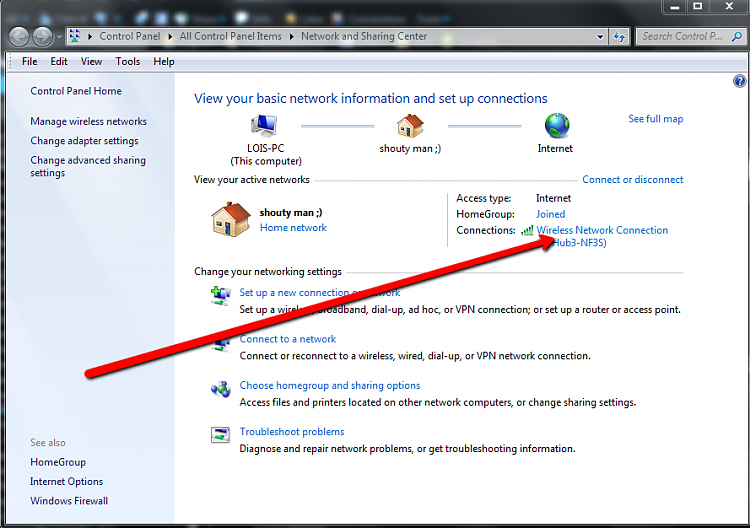Open address bar history dropdown
The image size is (750, 528).
coord(600,37)
